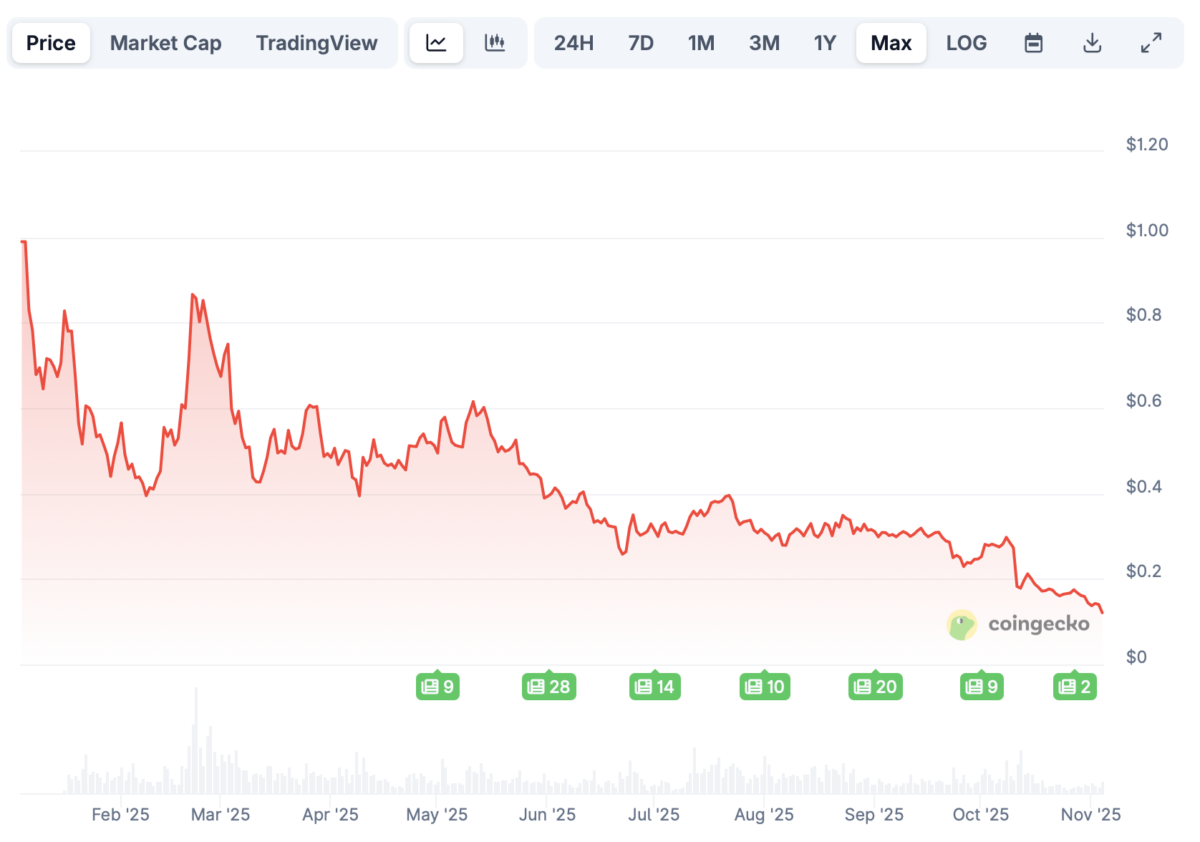Click the tallest volume bar near Mar '25
Viewport: 1200px width, 842px height.
(x=196, y=740)
